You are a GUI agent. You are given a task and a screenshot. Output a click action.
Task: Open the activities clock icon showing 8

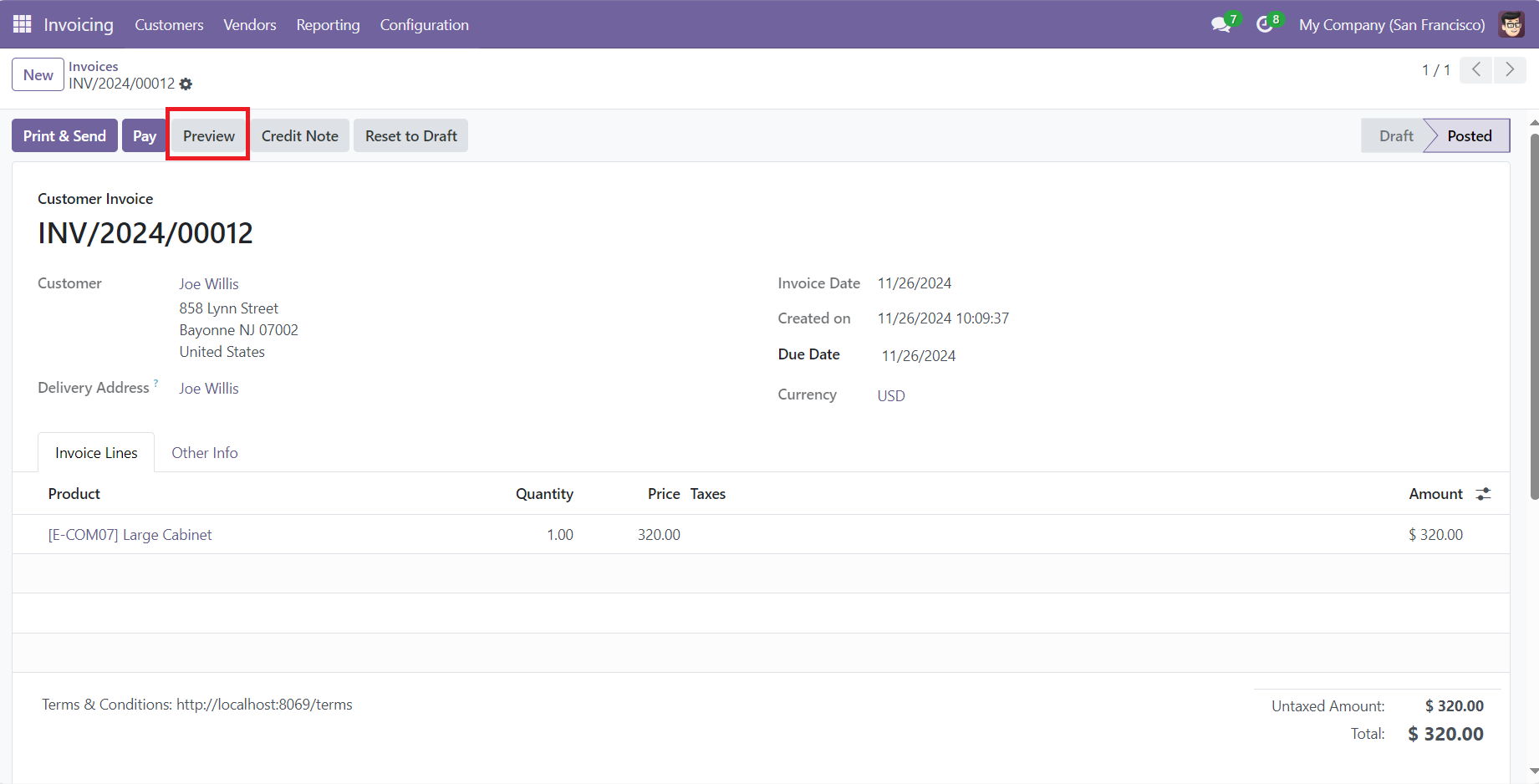pos(1264,24)
